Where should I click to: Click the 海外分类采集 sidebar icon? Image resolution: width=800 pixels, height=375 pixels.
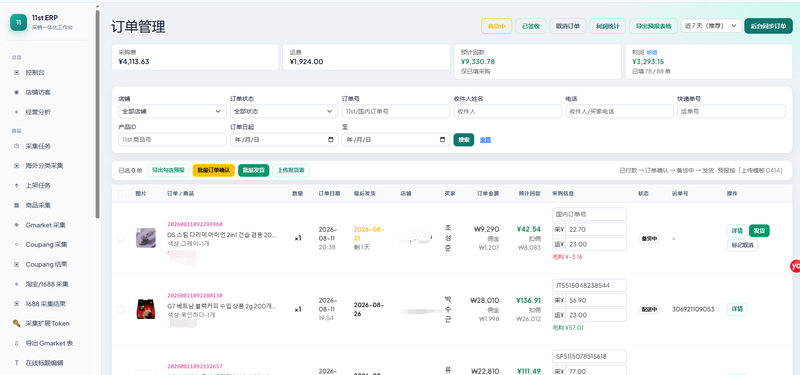tap(16, 166)
